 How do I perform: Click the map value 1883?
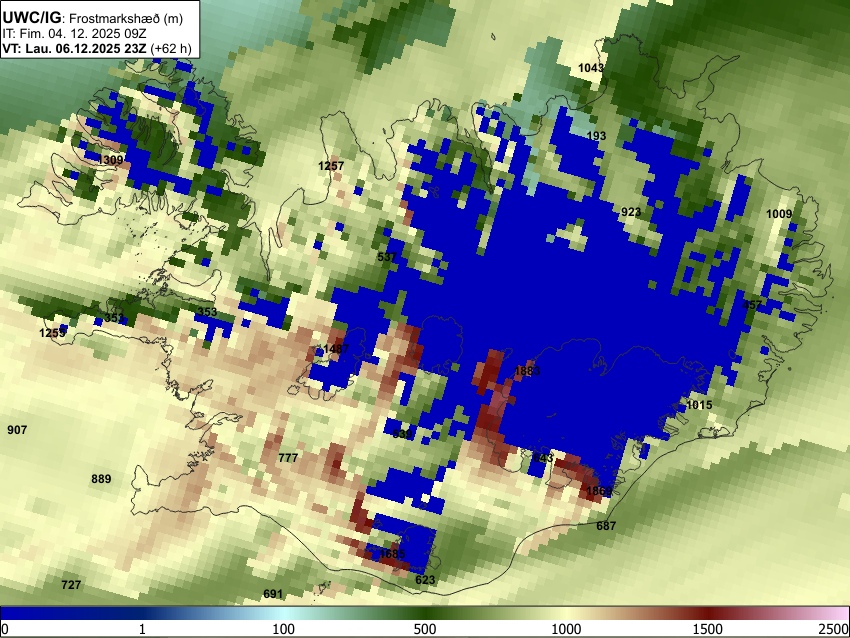(527, 371)
